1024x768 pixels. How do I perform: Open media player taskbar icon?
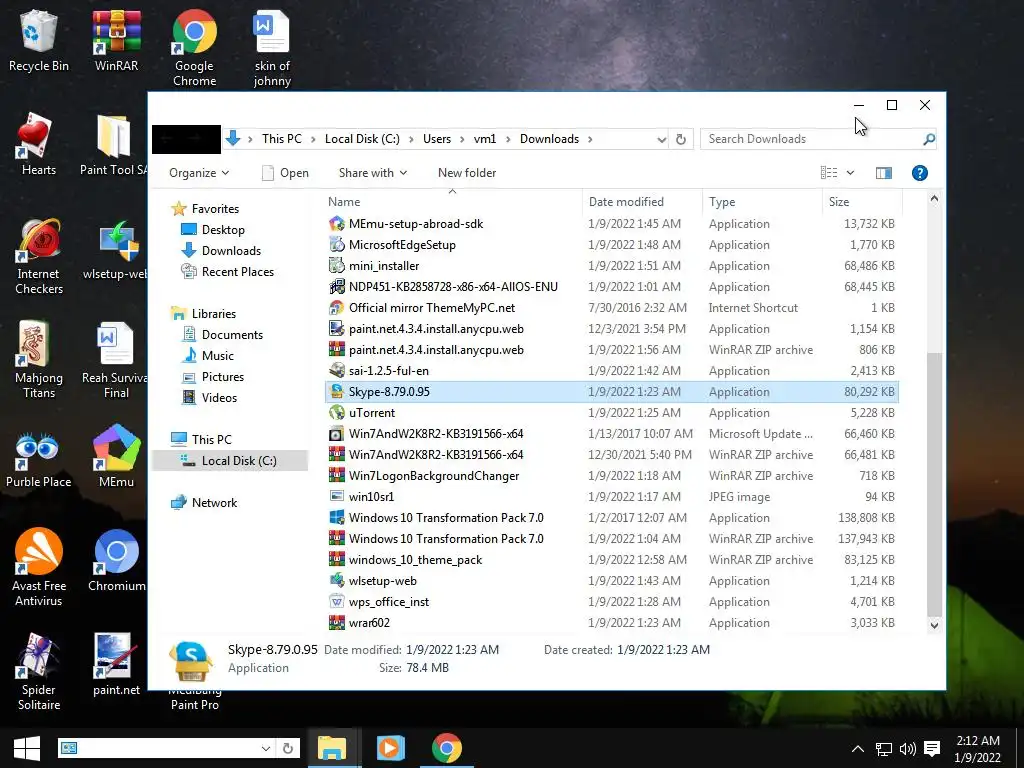(x=390, y=748)
